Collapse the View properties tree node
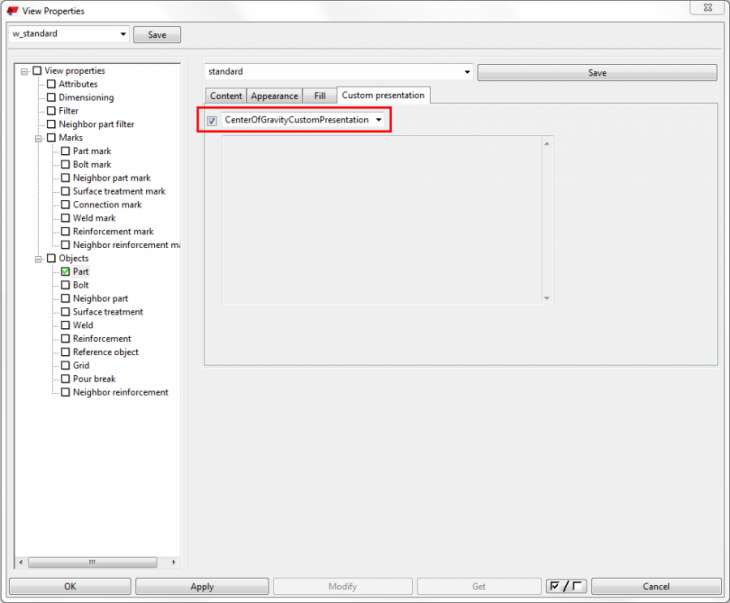The height and width of the screenshot is (603, 730). point(24,71)
